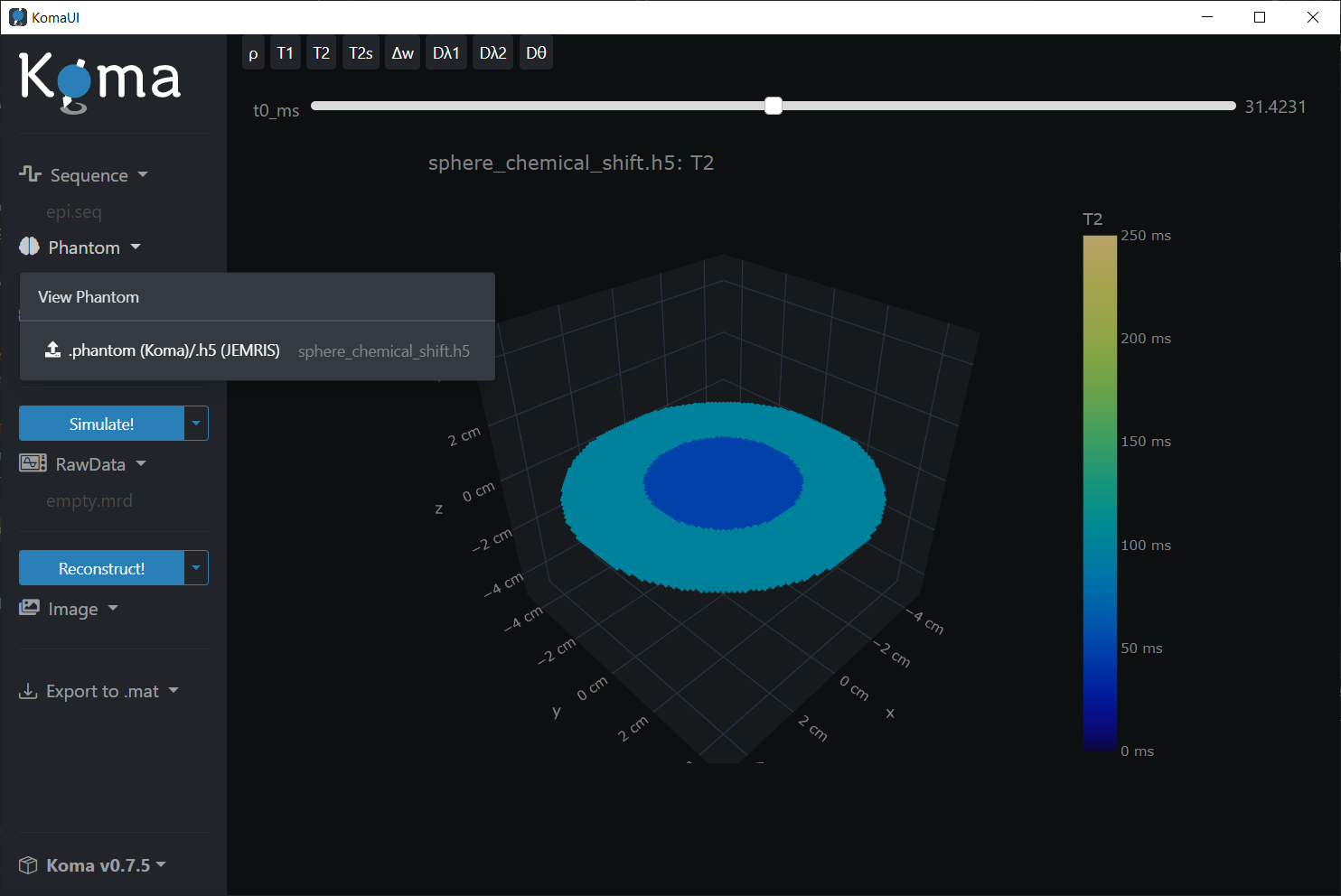Image resolution: width=1341 pixels, height=896 pixels.
Task: Display the Δw off-resonance map
Action: pyautogui.click(x=402, y=53)
